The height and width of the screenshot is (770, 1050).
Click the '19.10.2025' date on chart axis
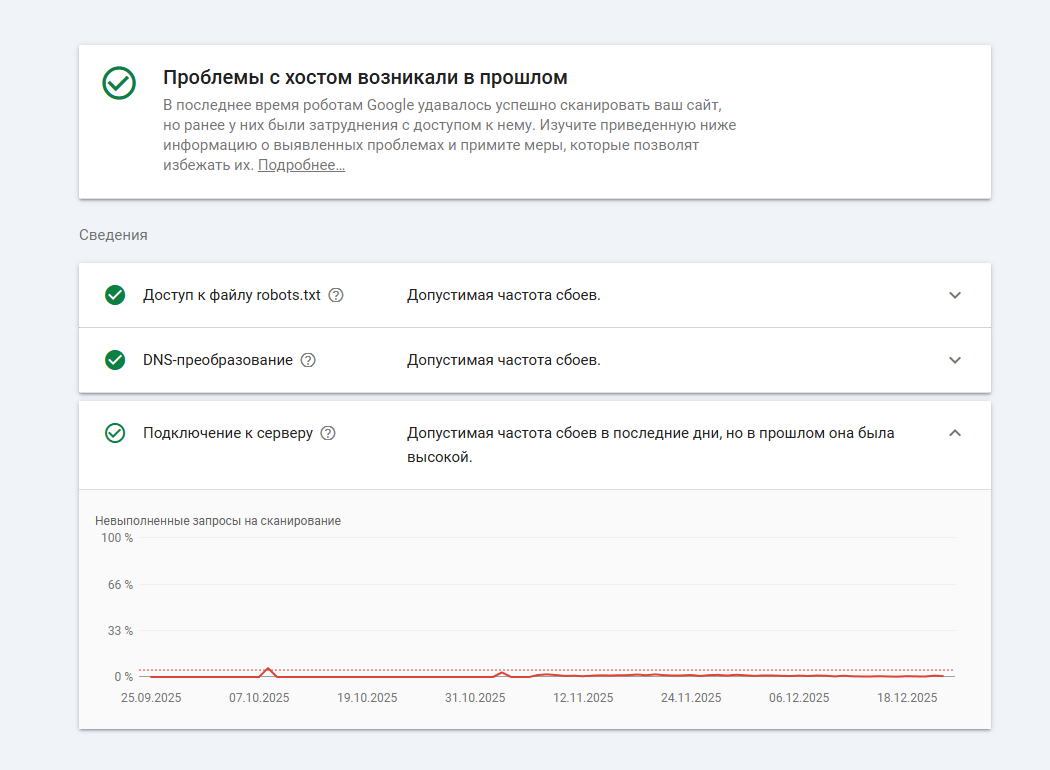(367, 698)
